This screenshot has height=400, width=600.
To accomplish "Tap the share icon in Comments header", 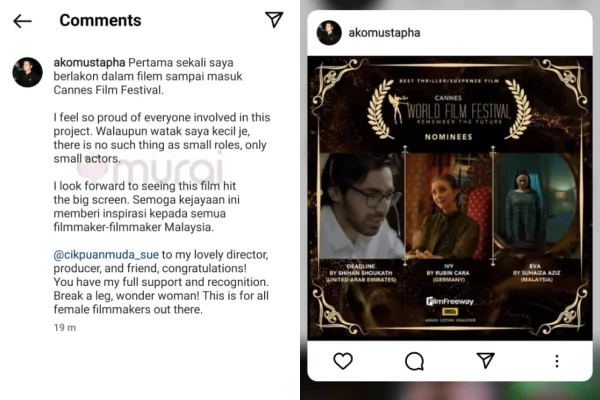I will pyautogui.click(x=274, y=20).
